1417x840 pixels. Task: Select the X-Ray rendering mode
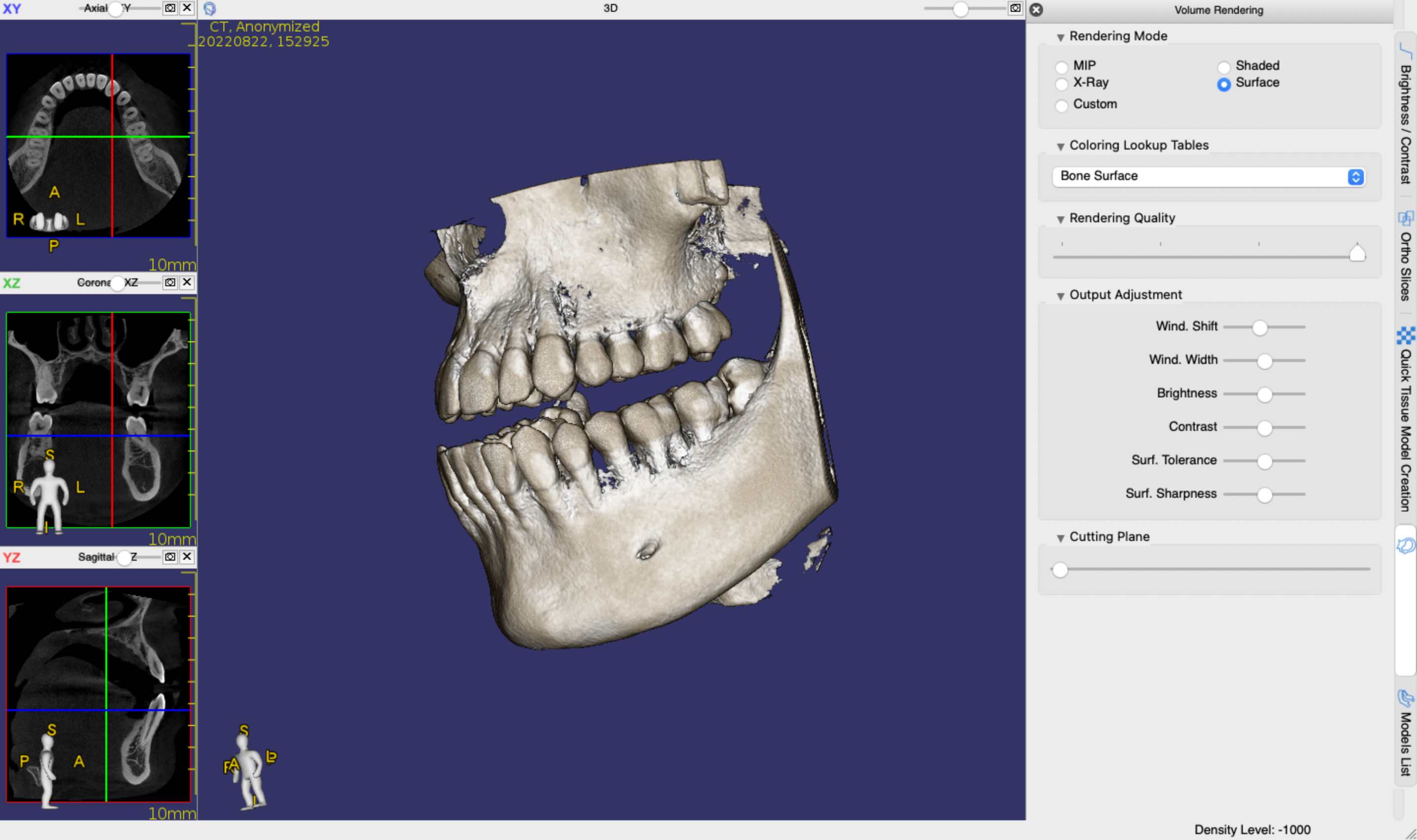click(x=1061, y=84)
